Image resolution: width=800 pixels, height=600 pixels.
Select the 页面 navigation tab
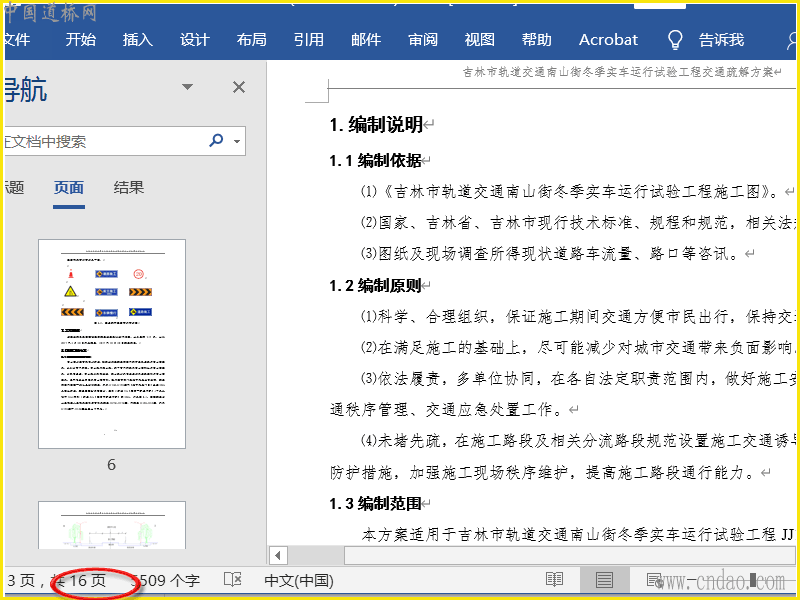(x=69, y=188)
